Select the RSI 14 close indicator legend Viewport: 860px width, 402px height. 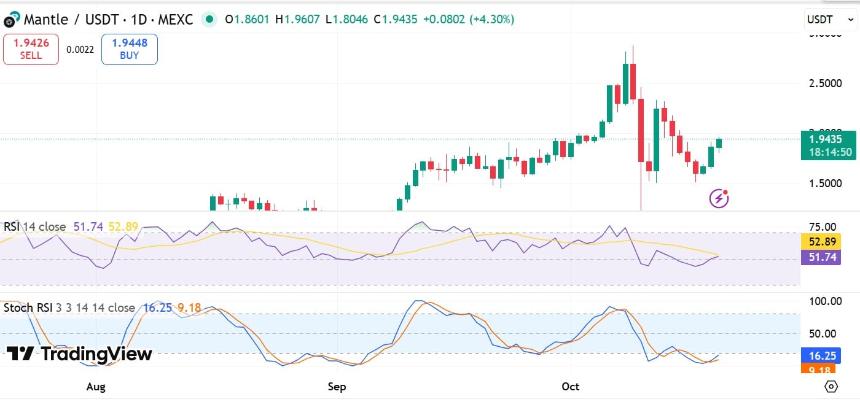(x=35, y=227)
